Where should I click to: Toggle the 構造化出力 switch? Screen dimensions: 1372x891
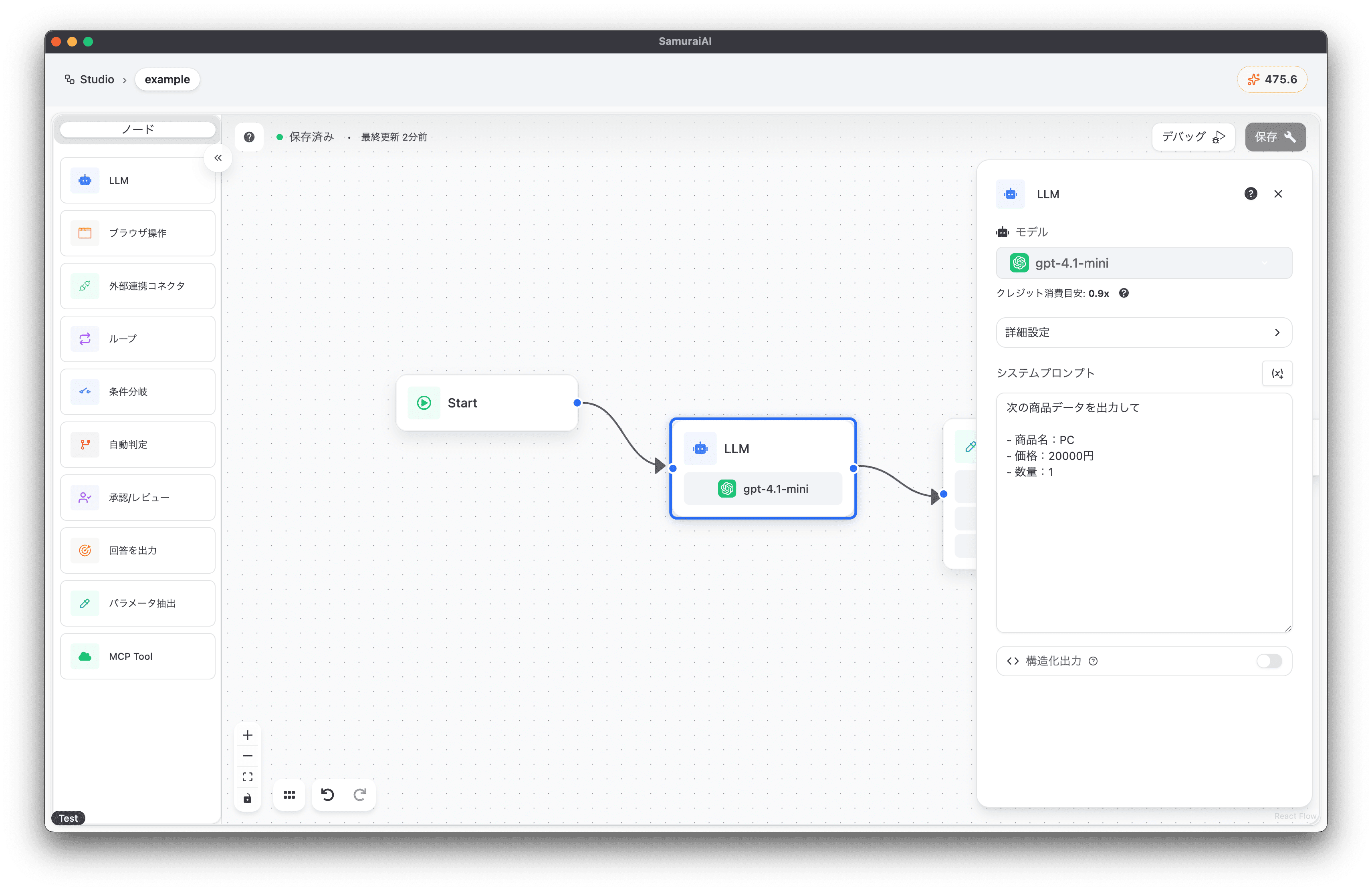1269,661
